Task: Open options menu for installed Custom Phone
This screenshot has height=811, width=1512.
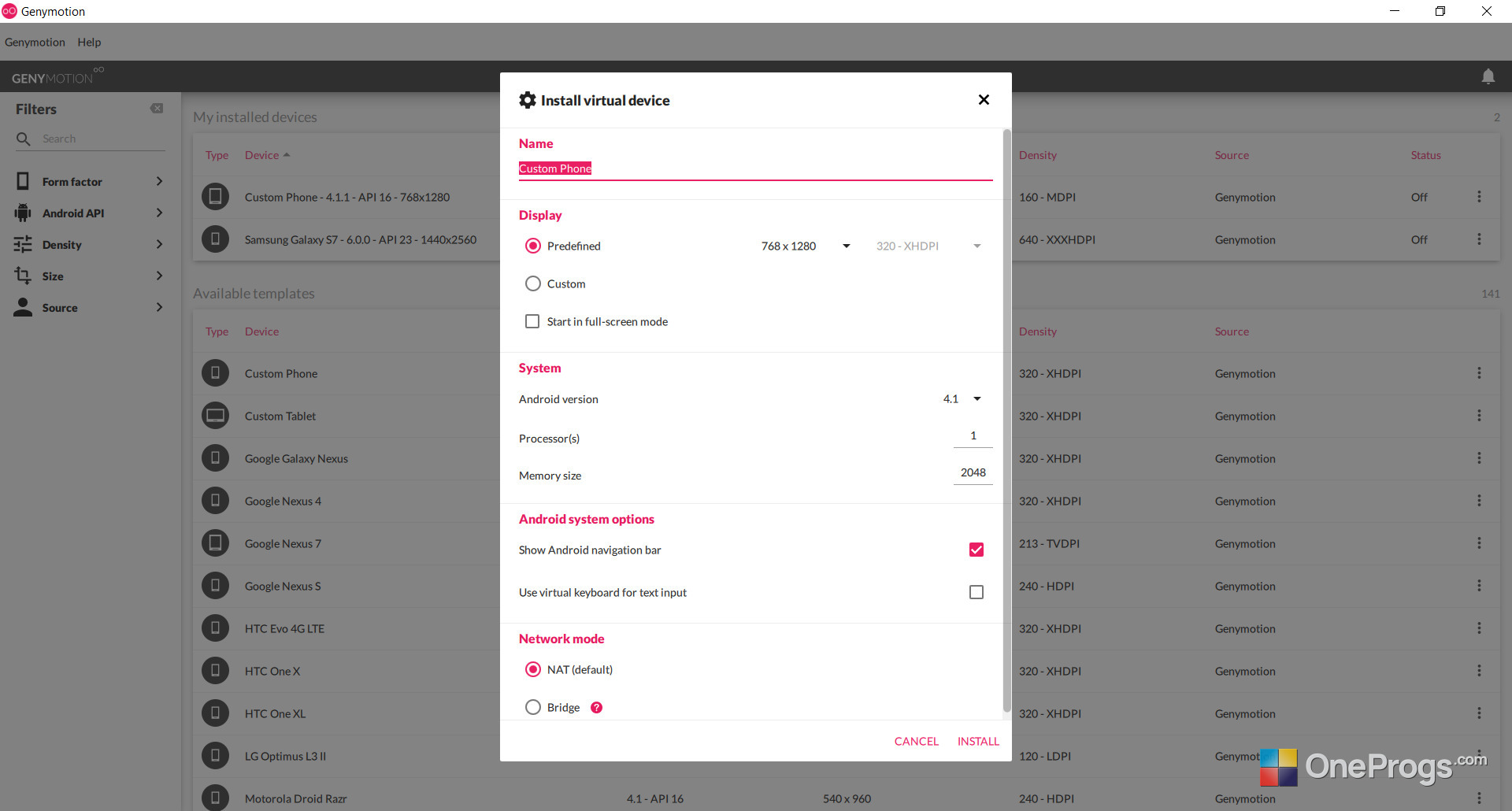Action: tap(1479, 197)
